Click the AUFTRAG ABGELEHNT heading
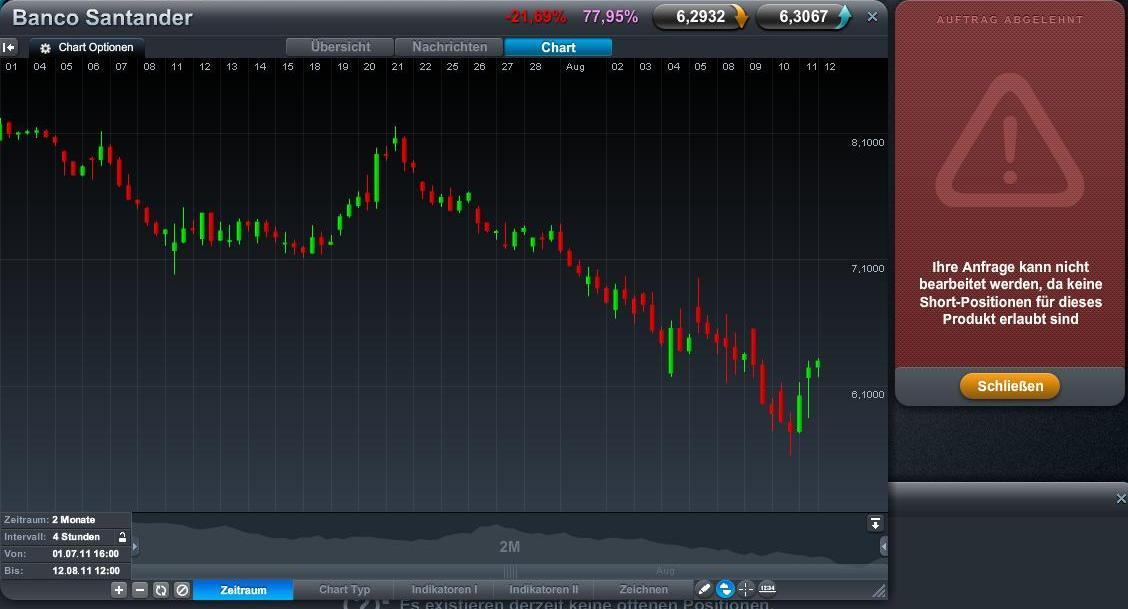The width and height of the screenshot is (1128, 609). [1010, 20]
